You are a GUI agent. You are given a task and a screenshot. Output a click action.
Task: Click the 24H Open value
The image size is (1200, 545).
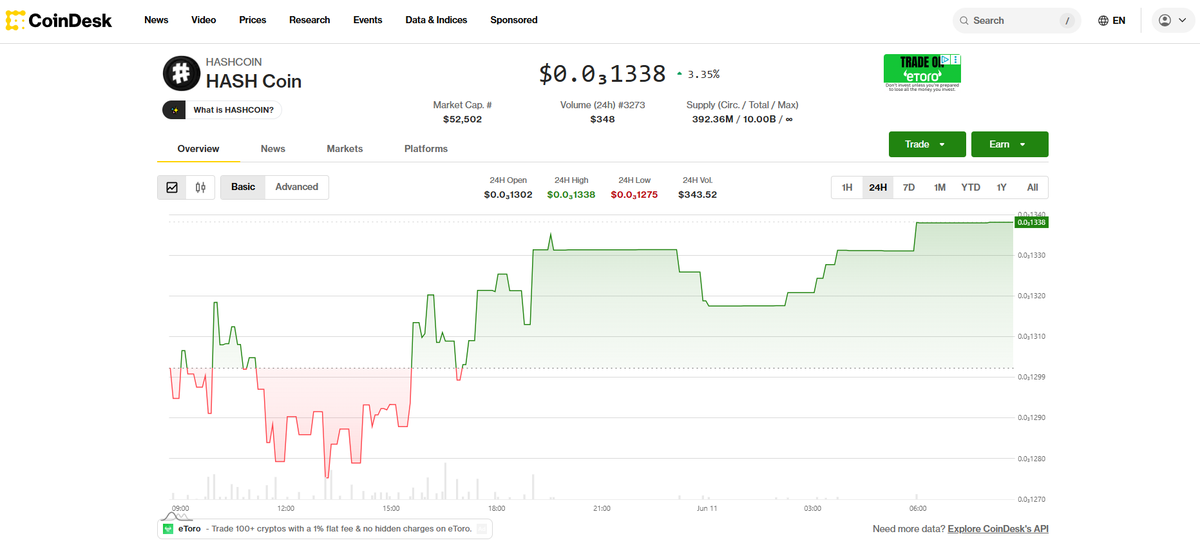point(508,194)
